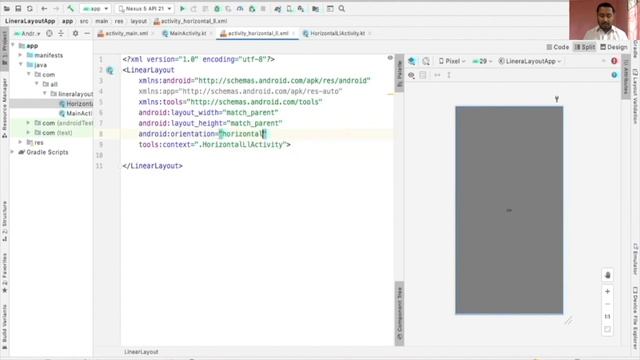Image resolution: width=640 pixels, height=360 pixels.
Task: Click the red error indicator icon
Action: tap(614, 61)
